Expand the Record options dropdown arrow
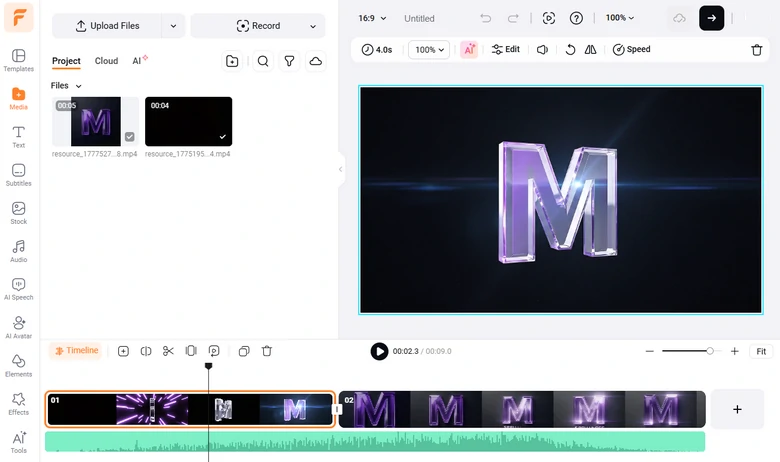 [x=313, y=26]
